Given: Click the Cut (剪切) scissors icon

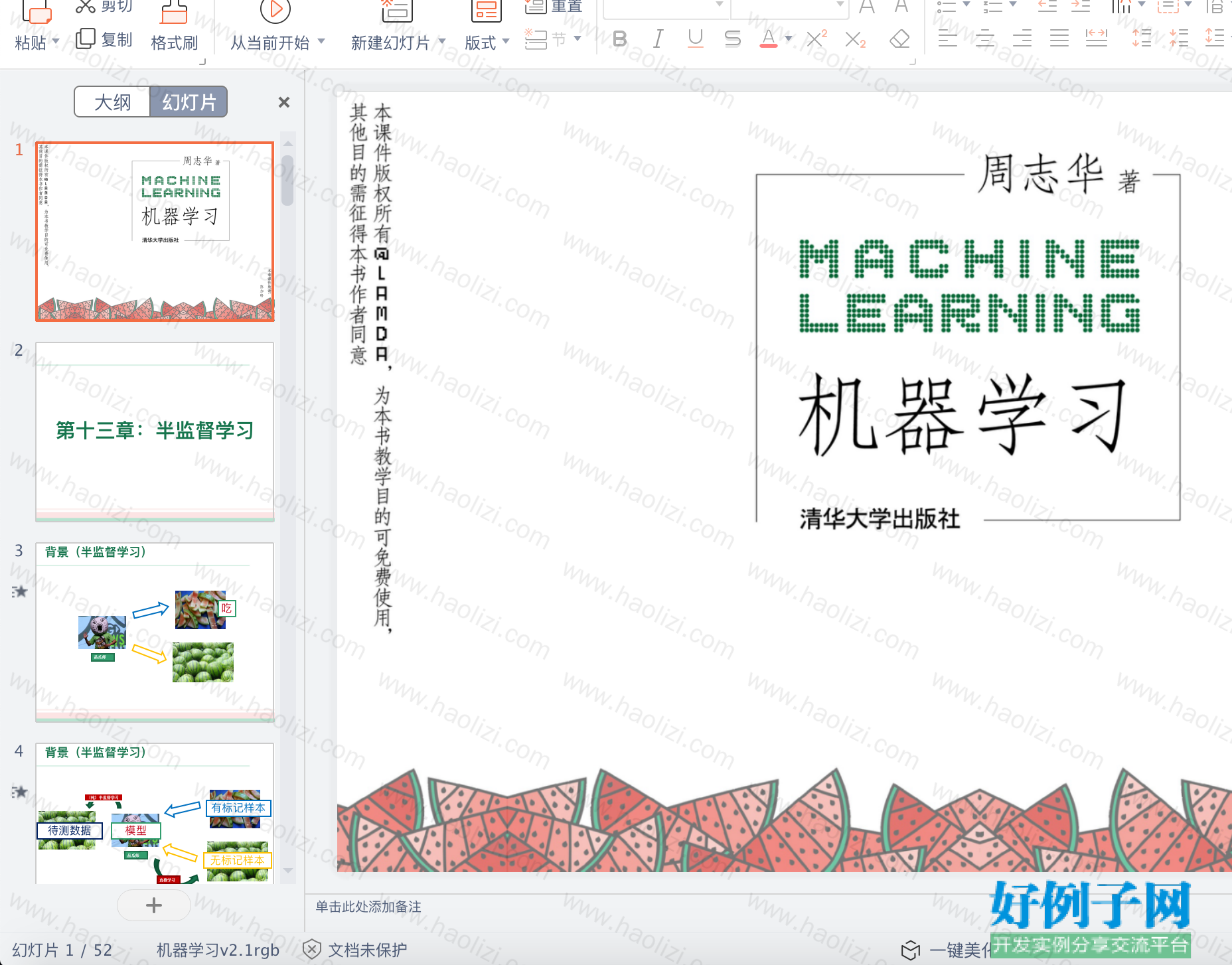Looking at the screenshot, I should [x=86, y=7].
